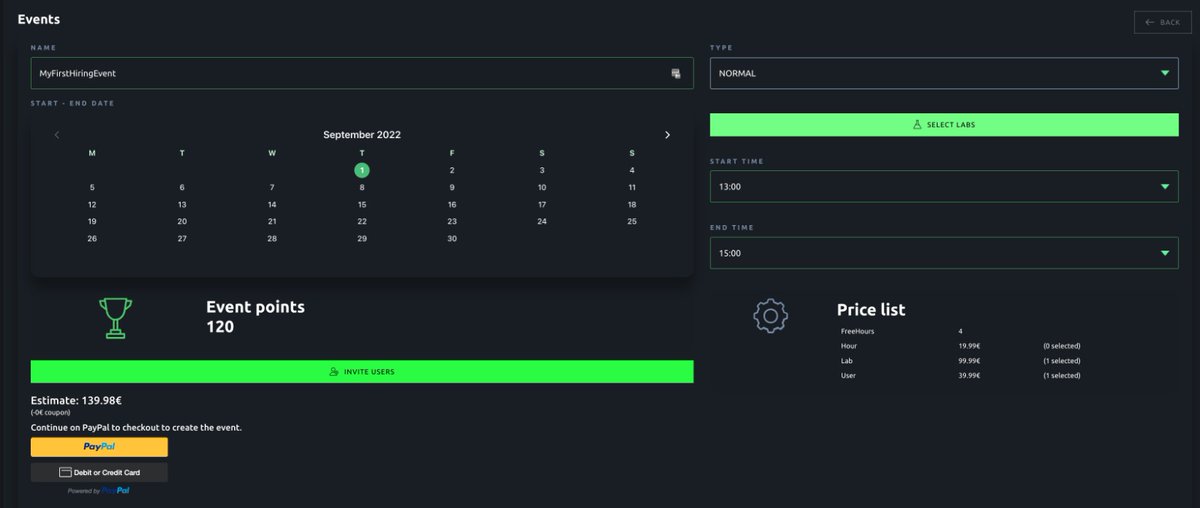
Task: Pick September 16 in the calendar
Action: (x=452, y=204)
